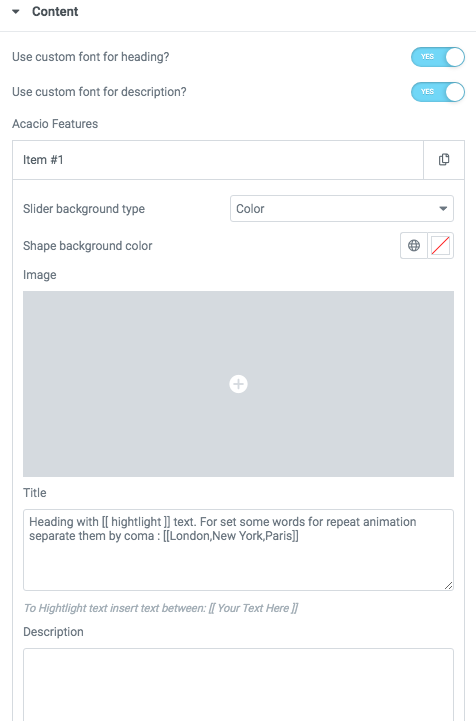
Task: Click inside the Description text area
Action: [x=238, y=685]
